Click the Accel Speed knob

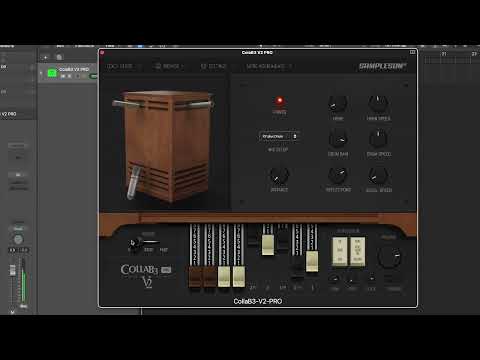pos(378,175)
